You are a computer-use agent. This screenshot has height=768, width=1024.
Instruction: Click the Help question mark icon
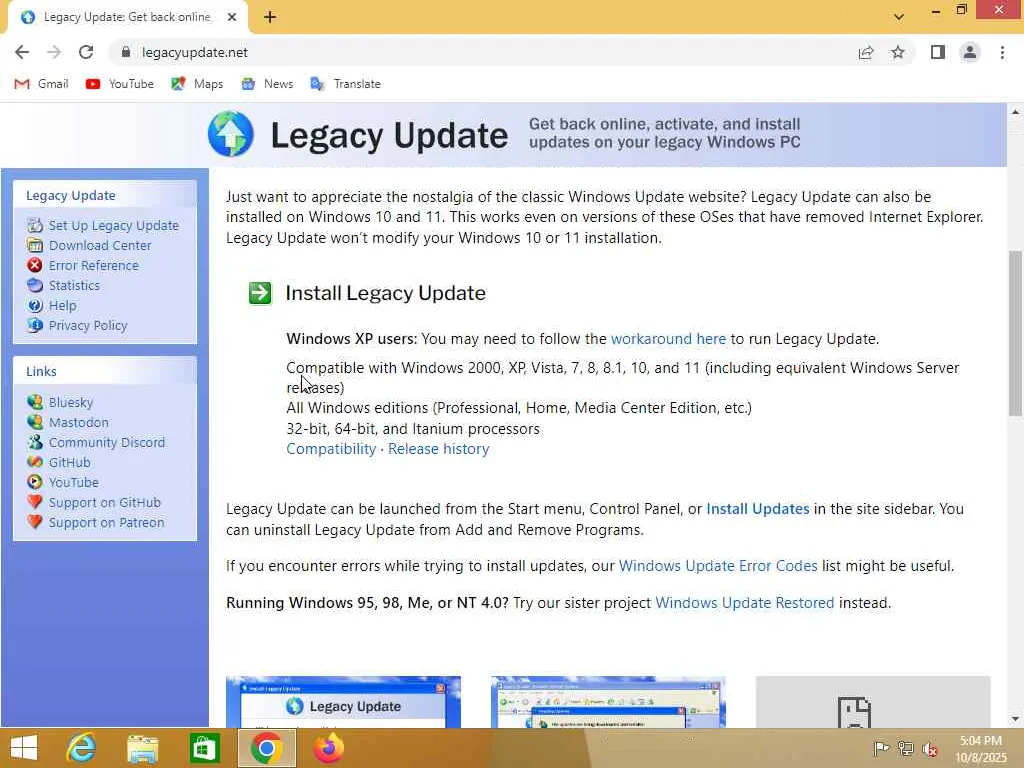[35, 305]
